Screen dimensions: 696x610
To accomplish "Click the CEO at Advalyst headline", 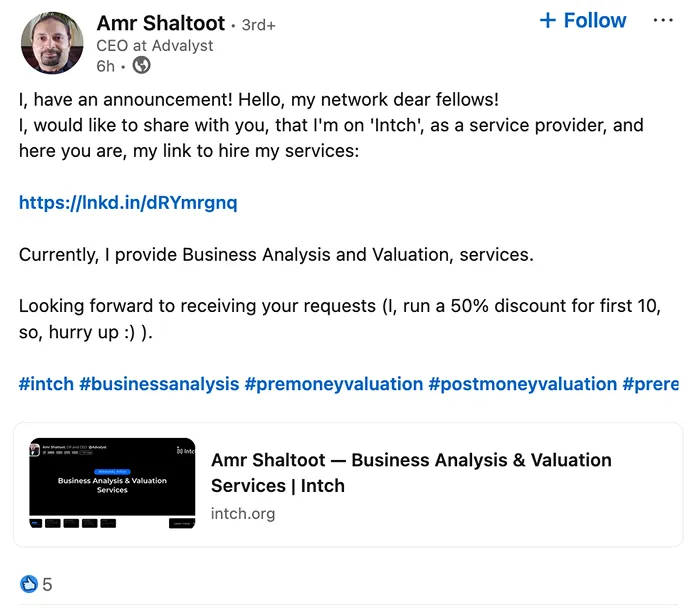I will click(154, 46).
